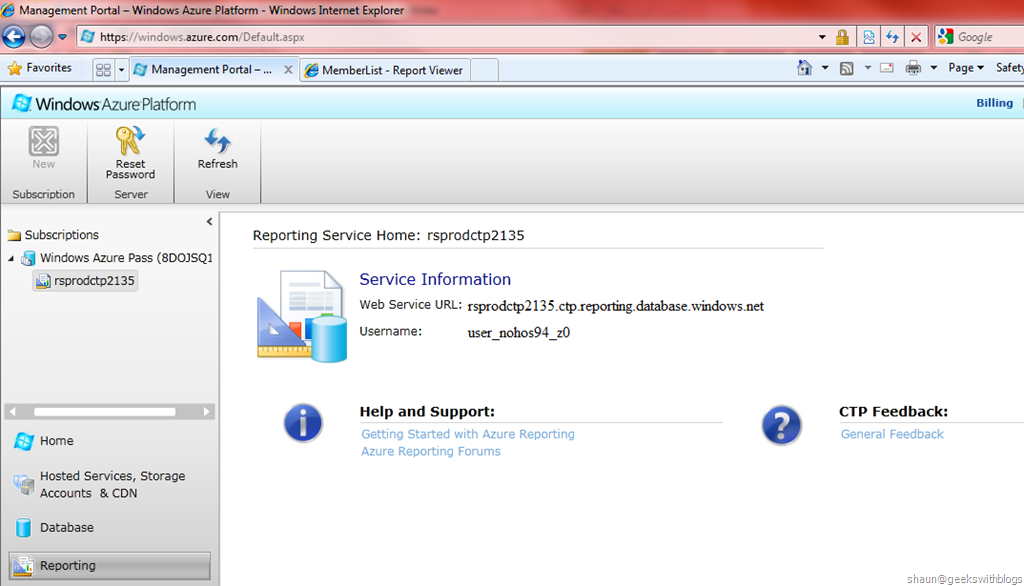Expand the Home icon dropdown arrow

point(825,68)
